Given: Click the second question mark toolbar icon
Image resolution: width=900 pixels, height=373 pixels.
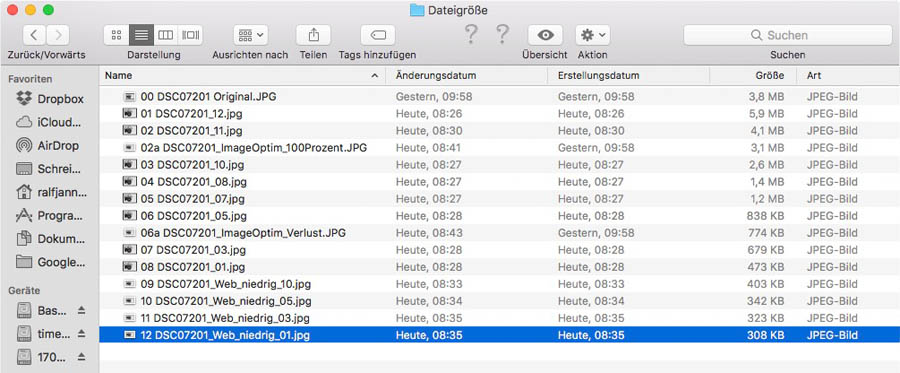Looking at the screenshot, I should [x=502, y=35].
